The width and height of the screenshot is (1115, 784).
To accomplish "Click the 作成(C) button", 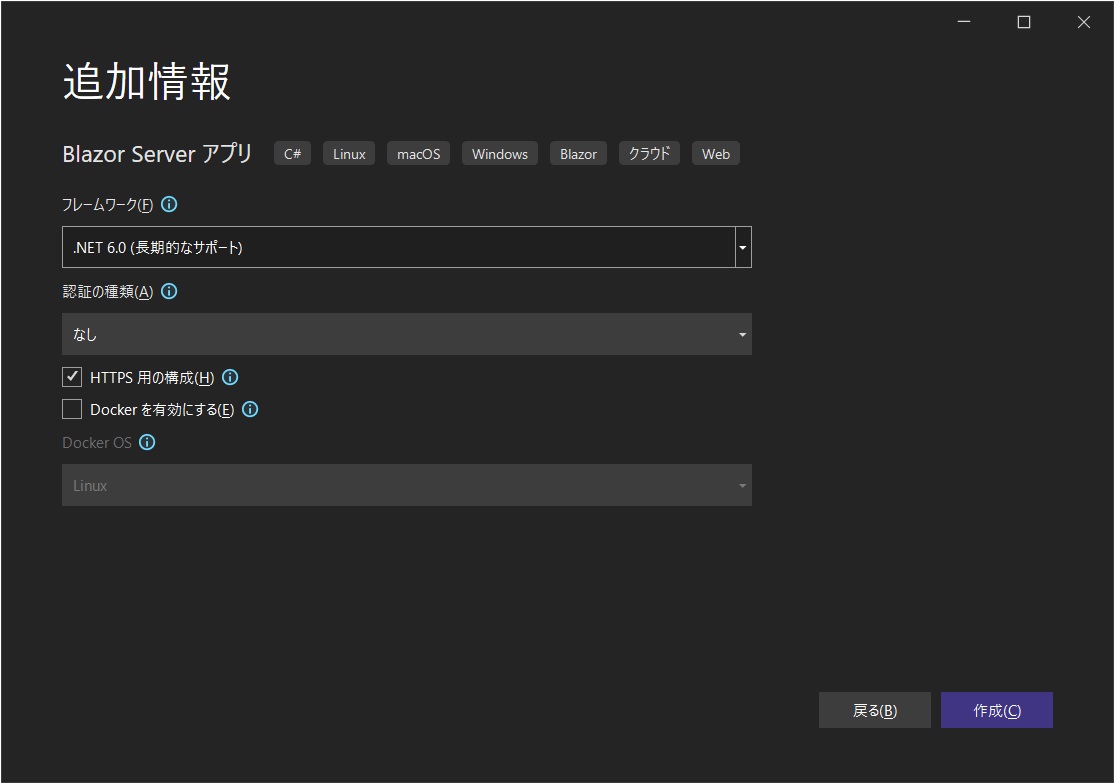I will [997, 710].
